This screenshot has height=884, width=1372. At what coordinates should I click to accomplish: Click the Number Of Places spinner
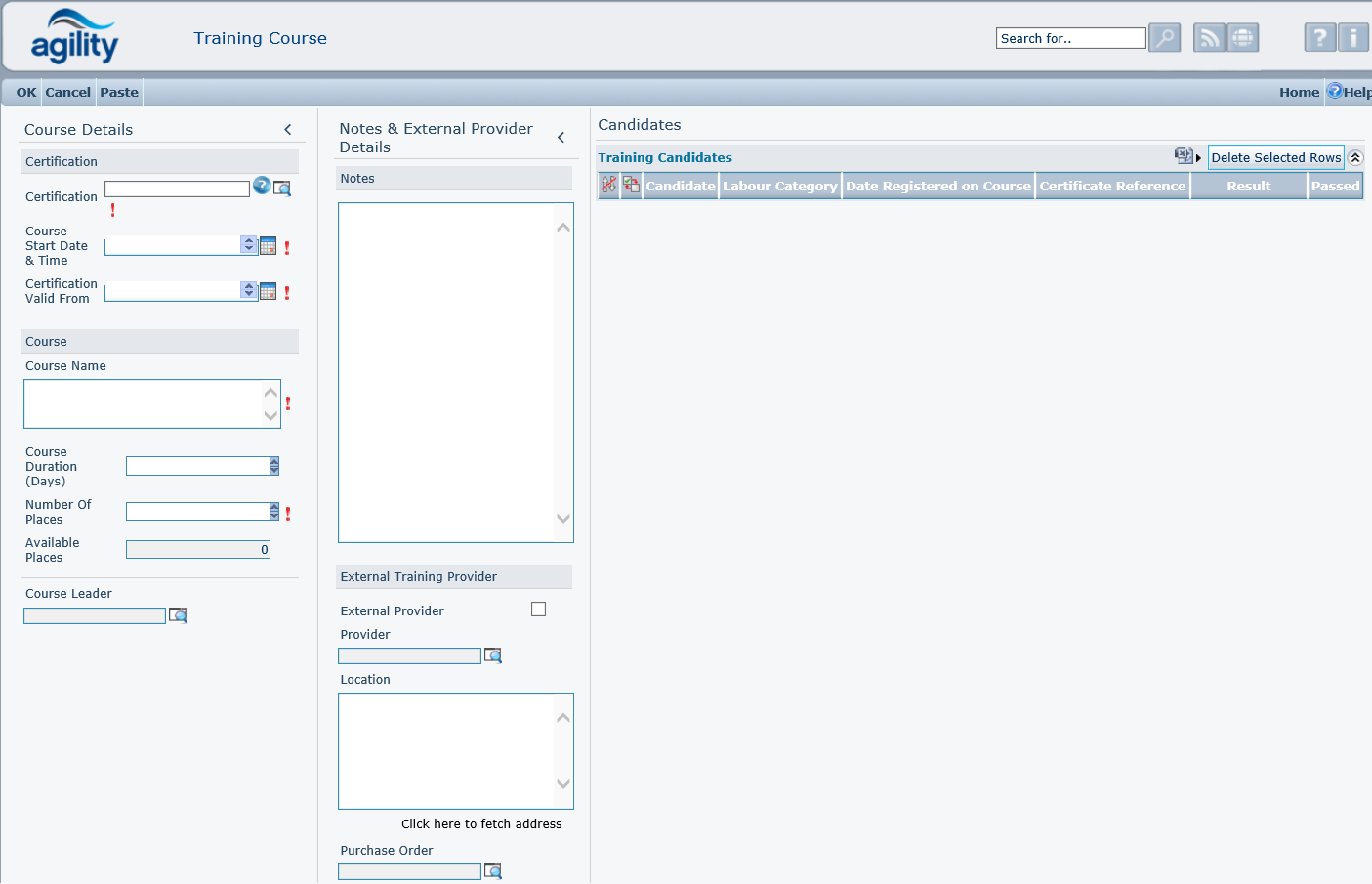pos(274,512)
